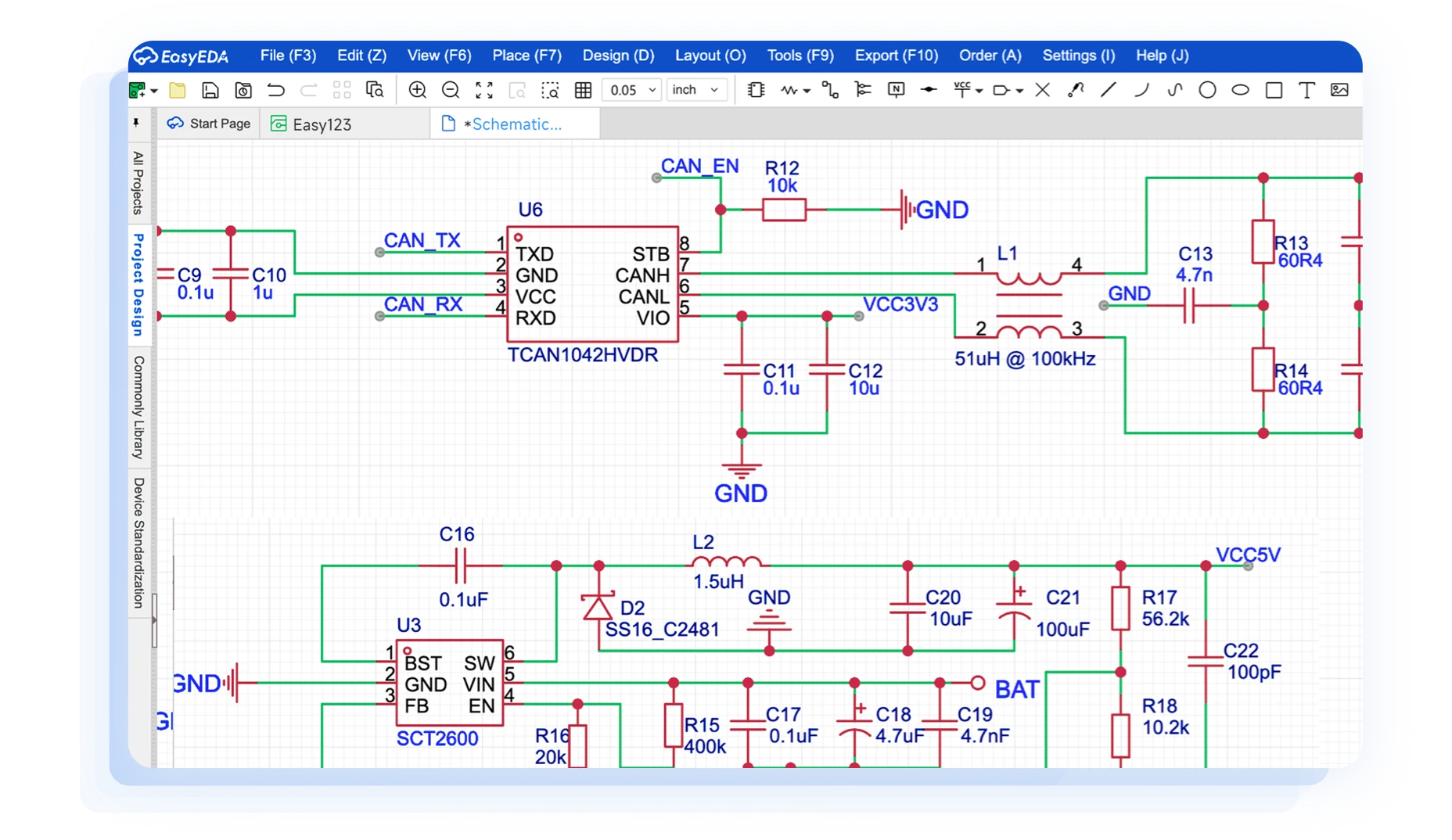Open the File (F3) menu
Image resolution: width=1452 pixels, height=840 pixels.
point(288,56)
